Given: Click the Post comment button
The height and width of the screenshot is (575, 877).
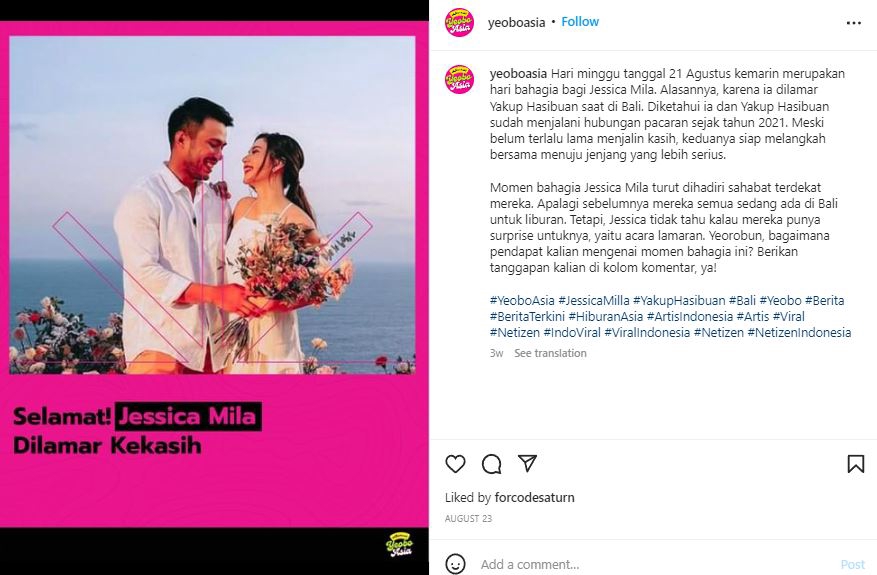Looking at the screenshot, I should tap(852, 564).
